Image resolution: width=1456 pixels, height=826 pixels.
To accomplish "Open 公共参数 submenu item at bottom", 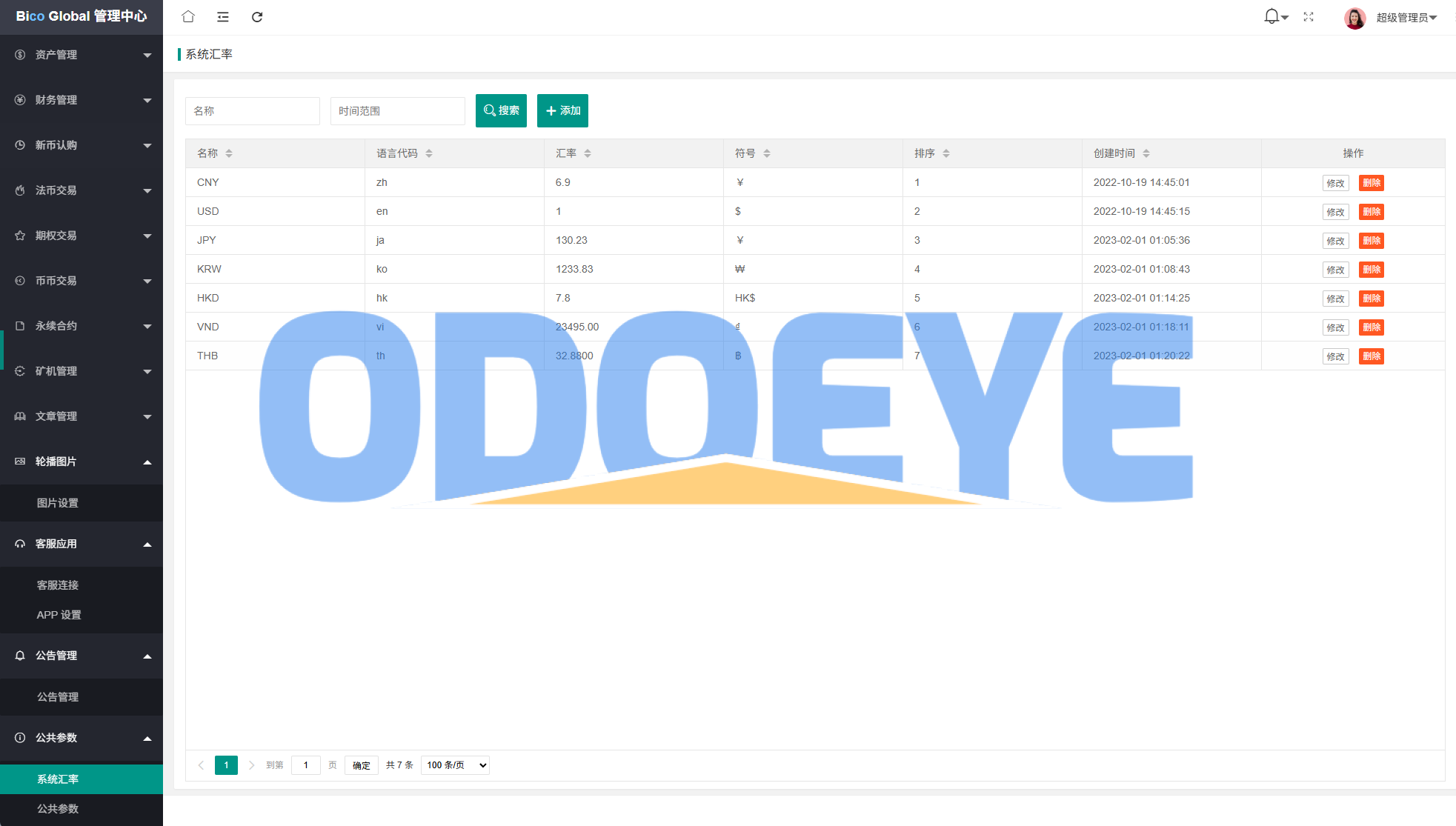I will [x=58, y=809].
